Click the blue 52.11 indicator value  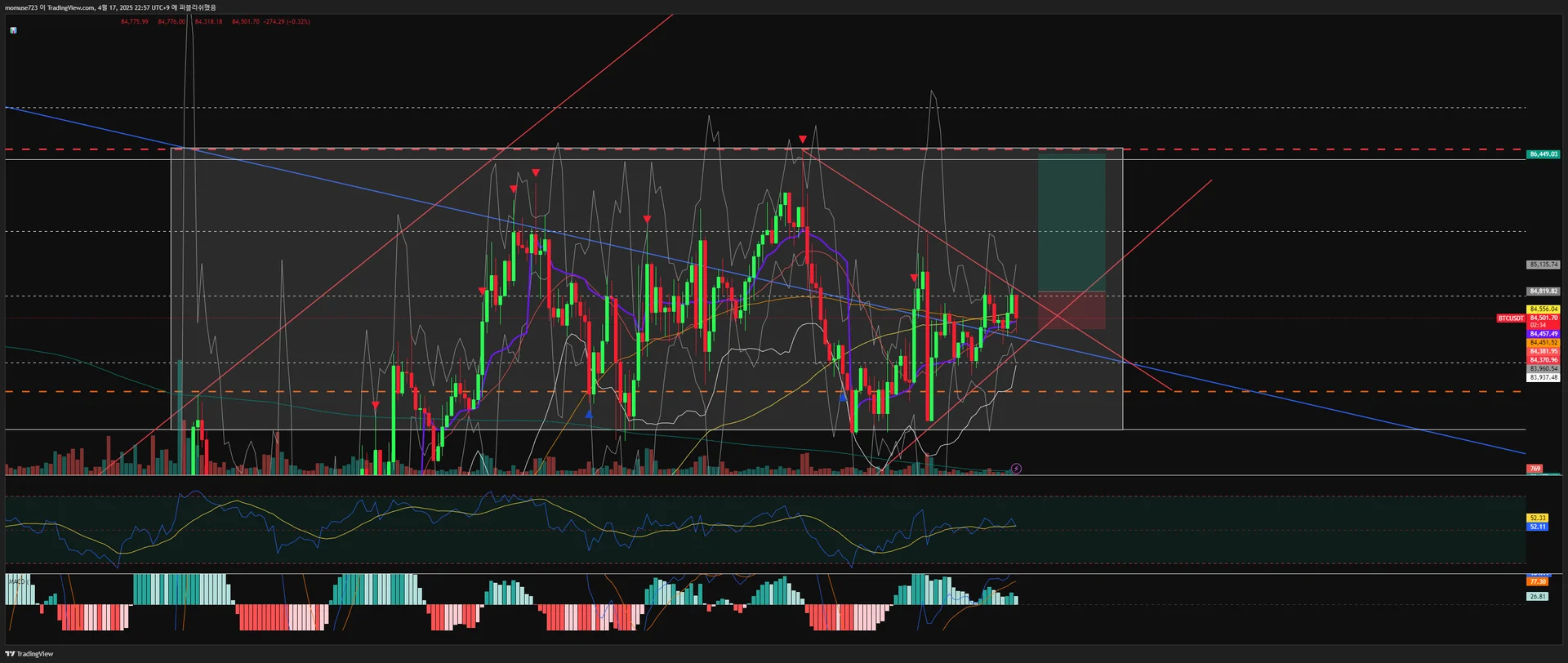pyautogui.click(x=1538, y=527)
